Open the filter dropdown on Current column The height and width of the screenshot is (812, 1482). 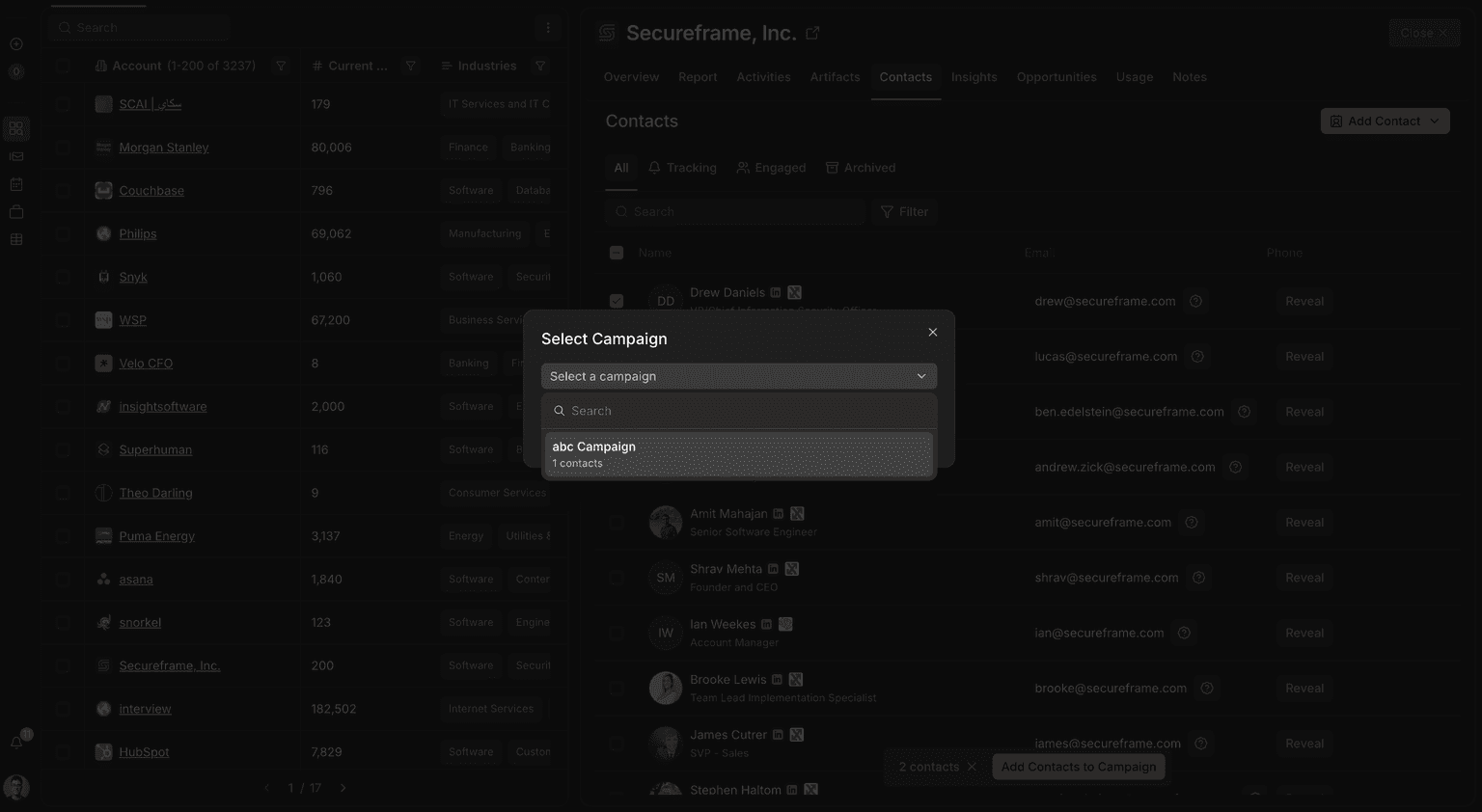[410, 66]
